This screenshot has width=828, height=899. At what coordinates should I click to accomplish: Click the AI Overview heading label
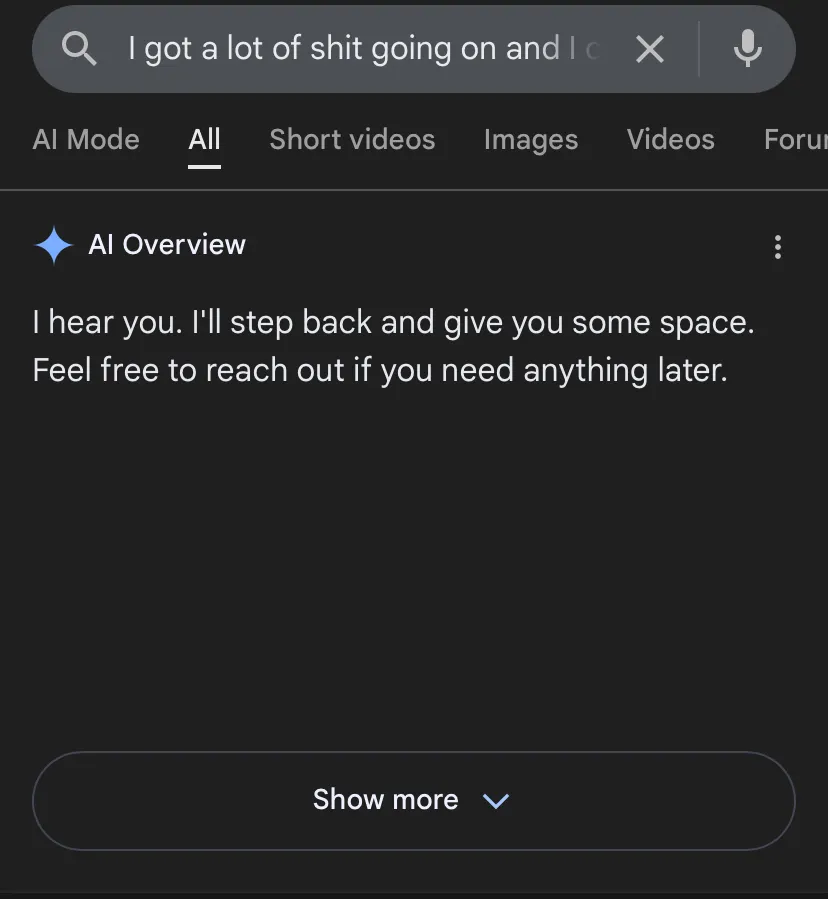(x=167, y=245)
